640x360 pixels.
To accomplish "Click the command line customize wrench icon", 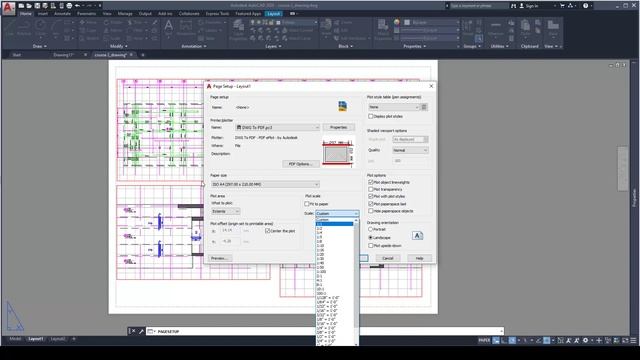I will 141,331.
